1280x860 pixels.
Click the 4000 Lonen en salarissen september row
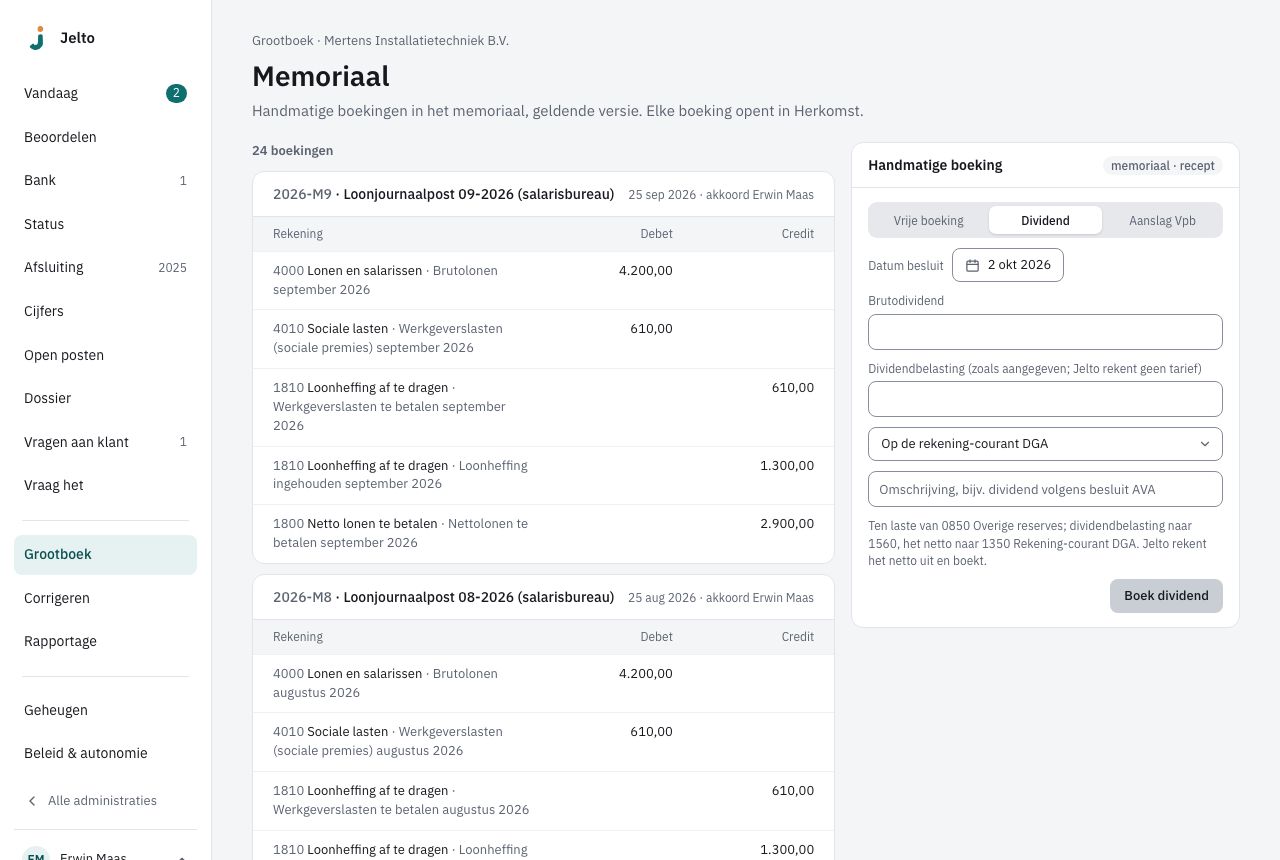coord(543,280)
